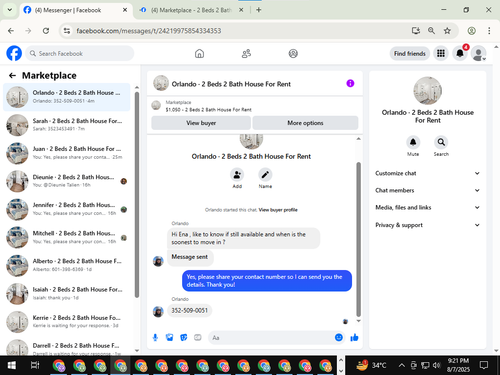Open the Windows Start button

pos(12,365)
